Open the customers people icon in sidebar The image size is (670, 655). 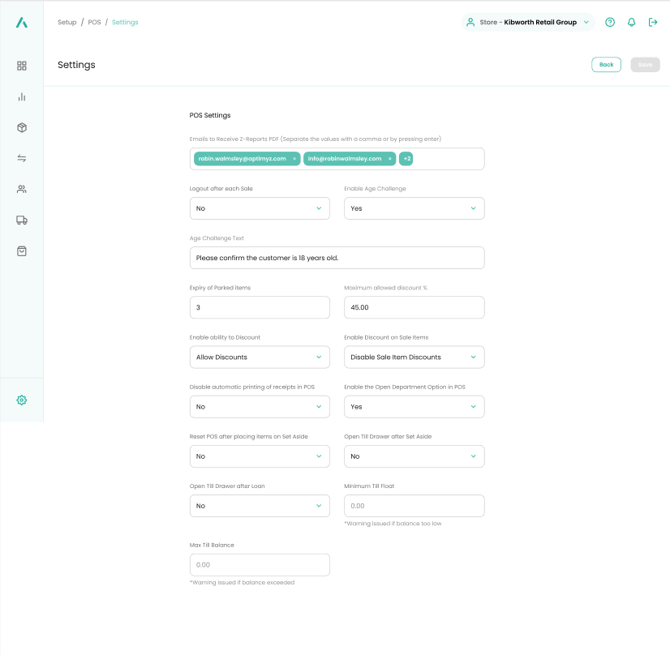[x=22, y=189]
